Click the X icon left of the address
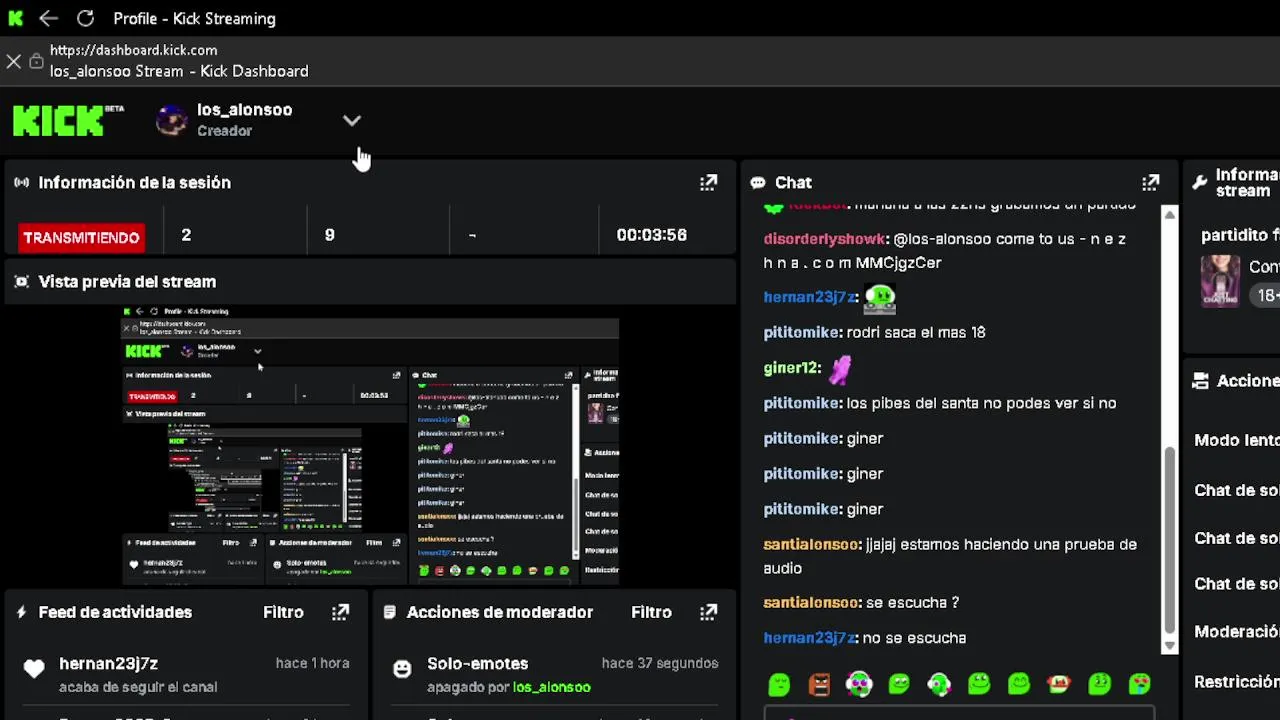This screenshot has width=1280, height=720. point(13,61)
